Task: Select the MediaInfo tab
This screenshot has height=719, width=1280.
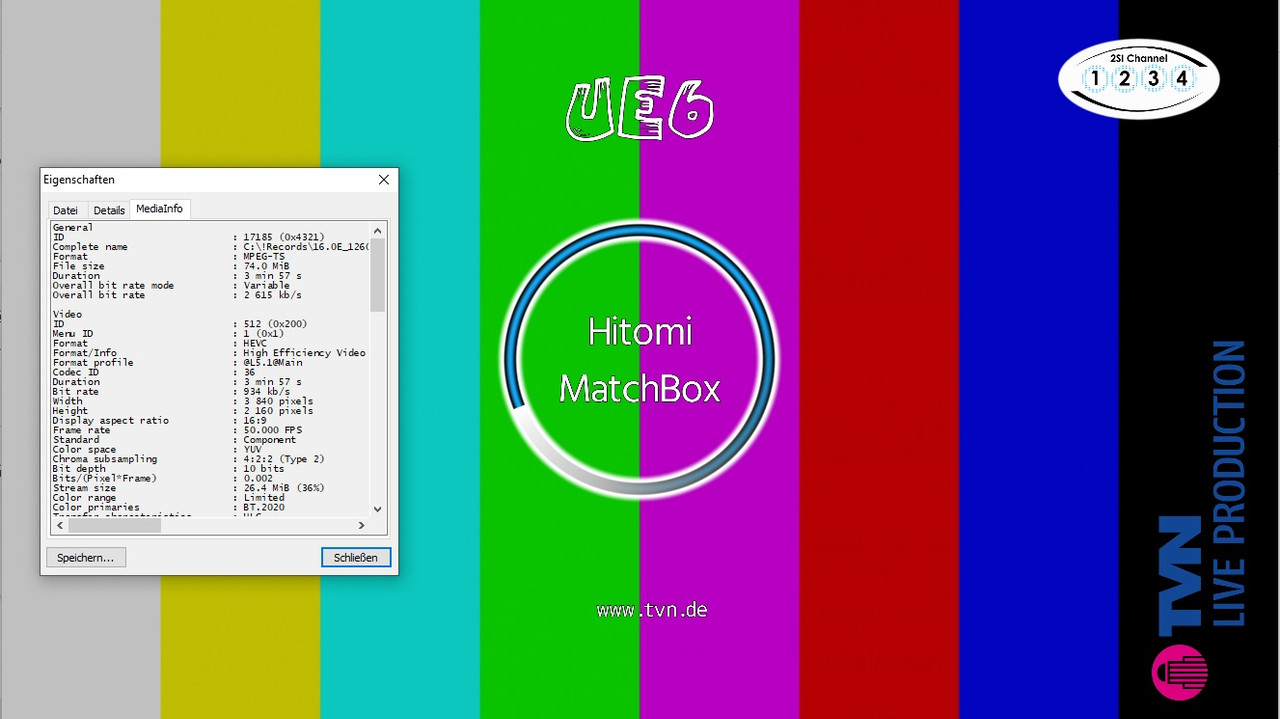Action: click(160, 209)
